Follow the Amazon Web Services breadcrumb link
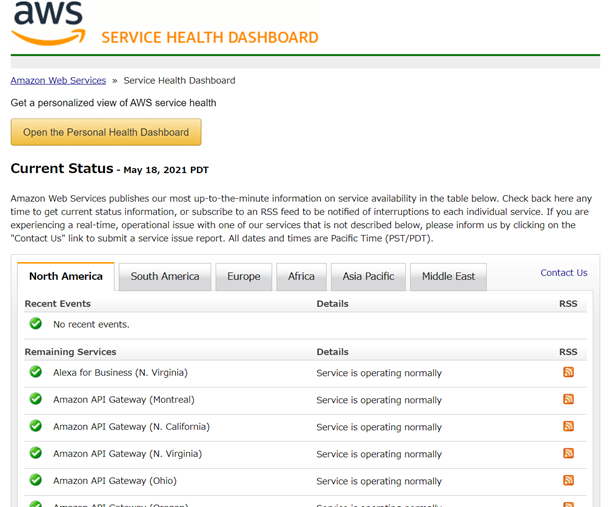 tap(58, 80)
